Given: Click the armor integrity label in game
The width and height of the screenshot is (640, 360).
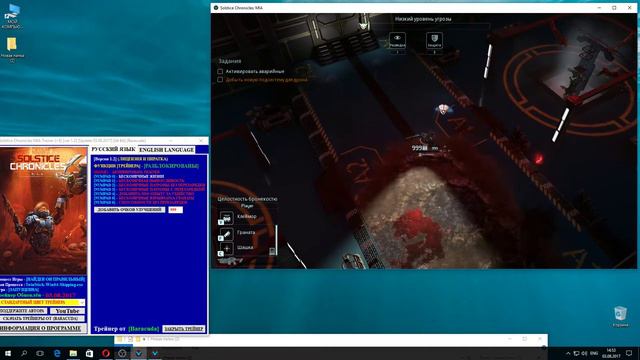Looking at the screenshot, I should pyautogui.click(x=247, y=199).
